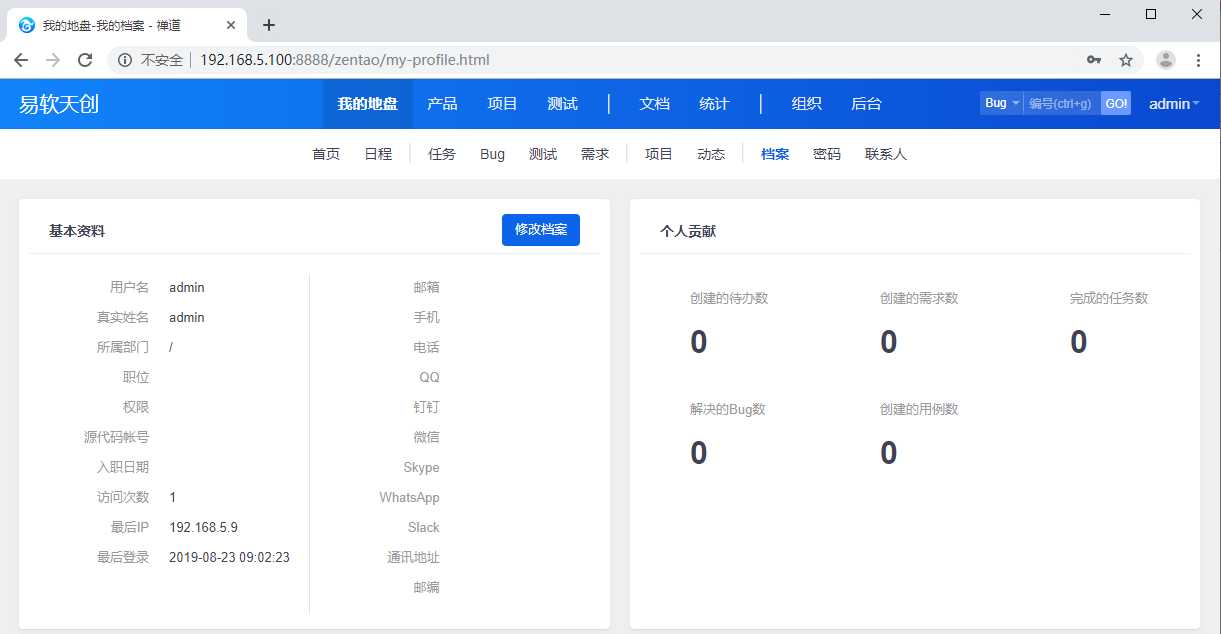Click the bookmark star in the address bar
Viewport: 1221px width, 634px height.
[1127, 59]
